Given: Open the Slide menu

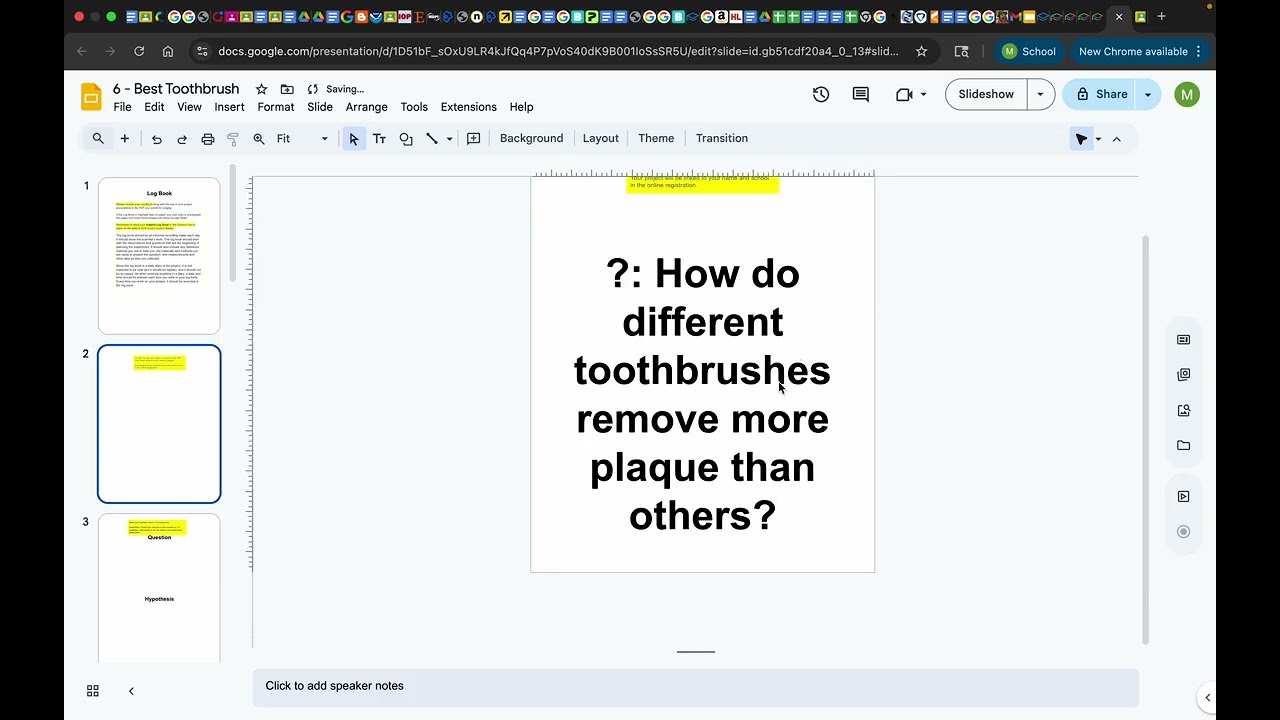Looking at the screenshot, I should pyautogui.click(x=320, y=107).
